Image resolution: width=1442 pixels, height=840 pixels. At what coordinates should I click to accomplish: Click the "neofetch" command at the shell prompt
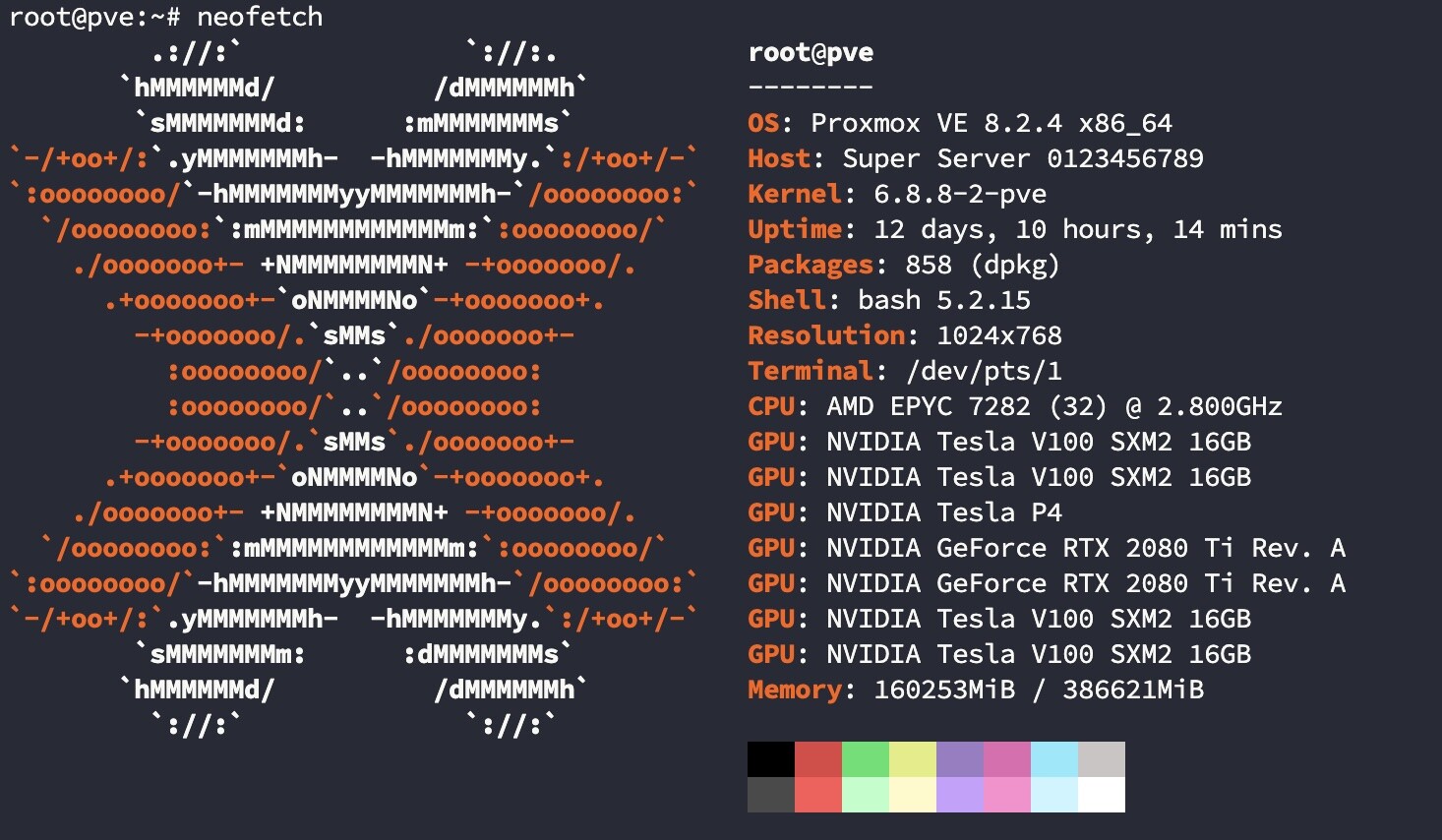pyautogui.click(x=260, y=18)
